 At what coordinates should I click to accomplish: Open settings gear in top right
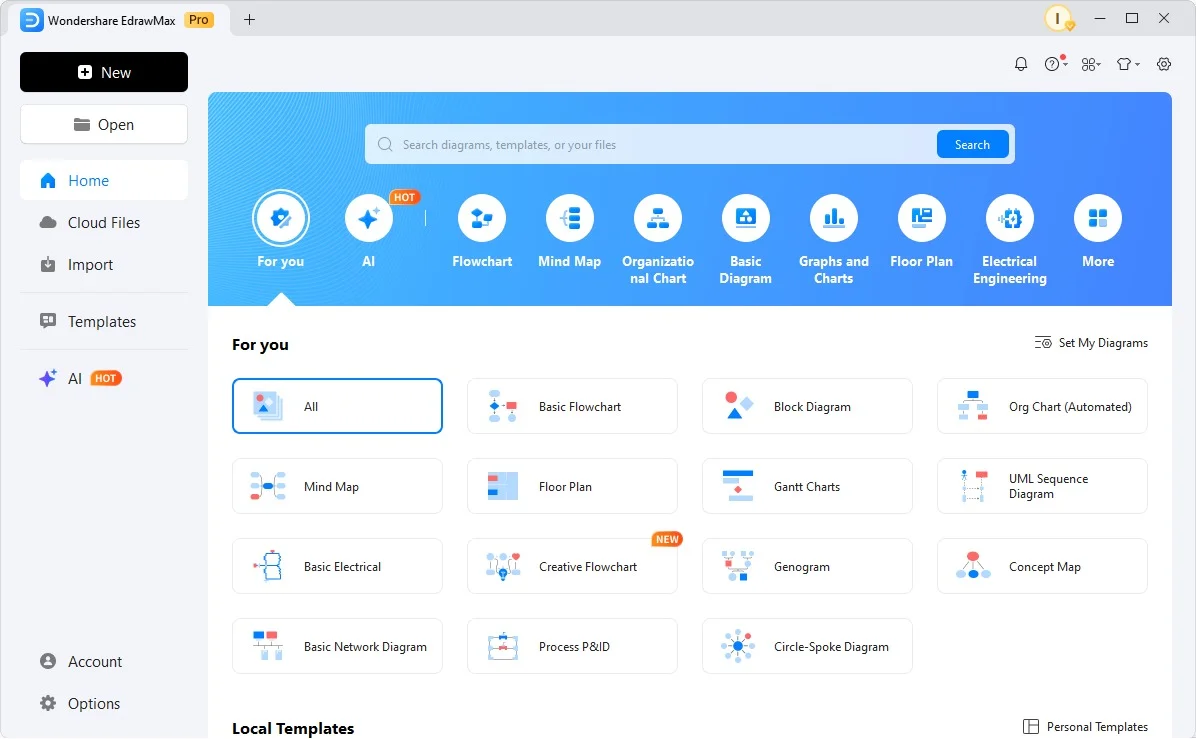pos(1164,64)
